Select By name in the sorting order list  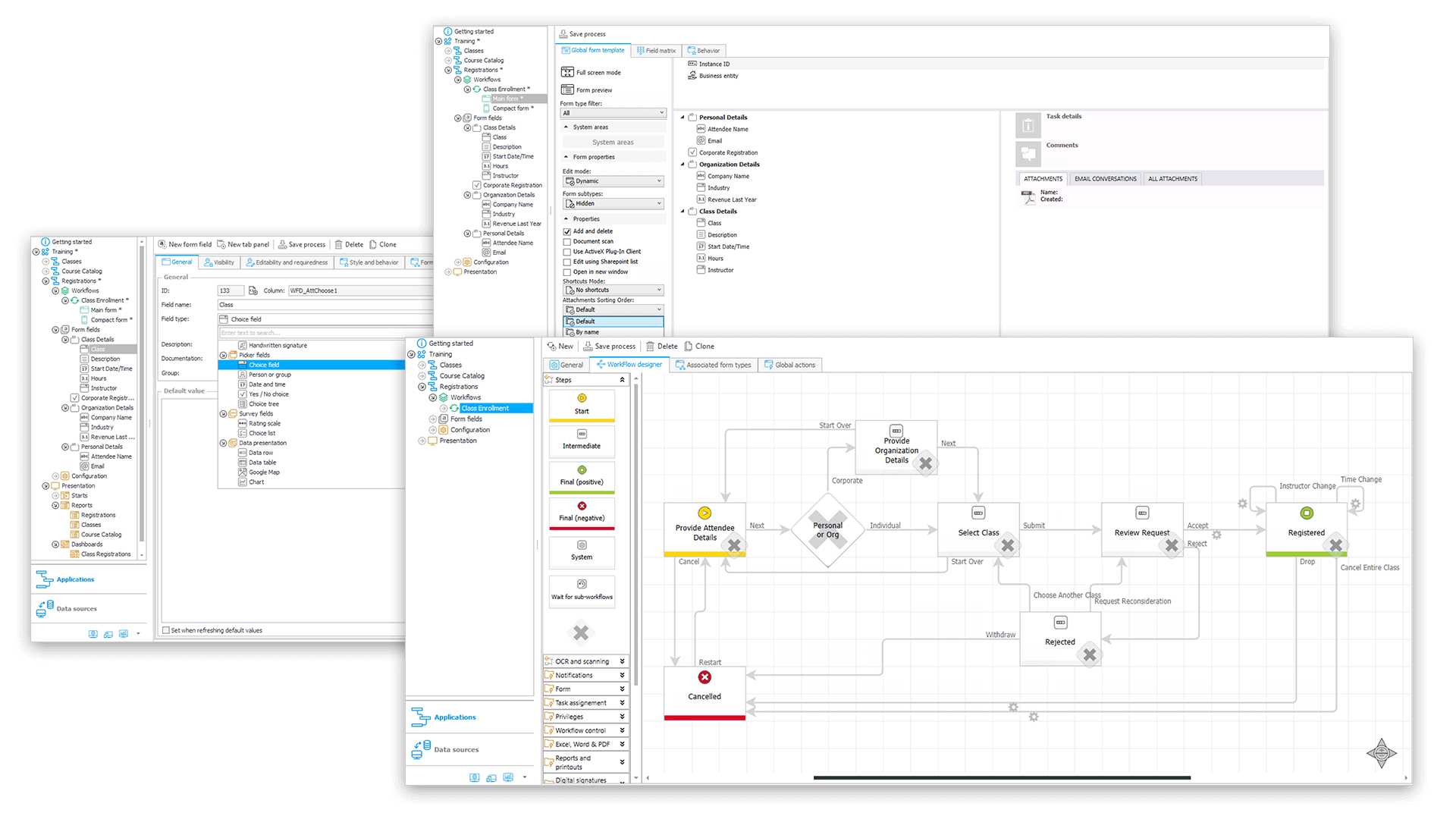point(613,332)
